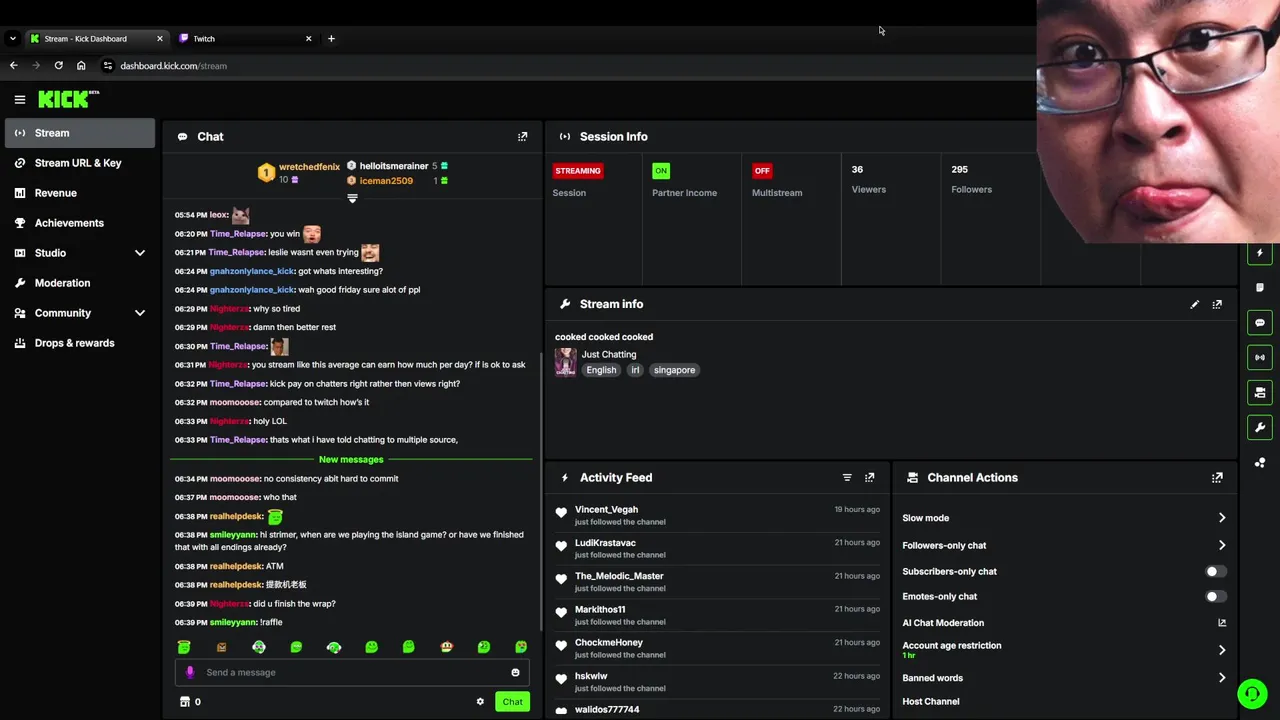Edit stream info with pencil icon
This screenshot has height=720, width=1280.
coord(1194,304)
